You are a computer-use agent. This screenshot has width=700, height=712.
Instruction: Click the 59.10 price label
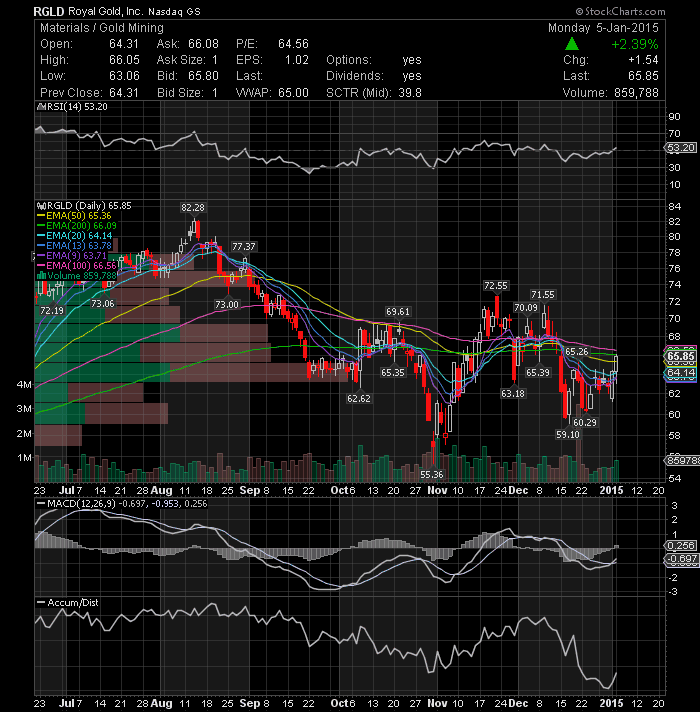[568, 435]
